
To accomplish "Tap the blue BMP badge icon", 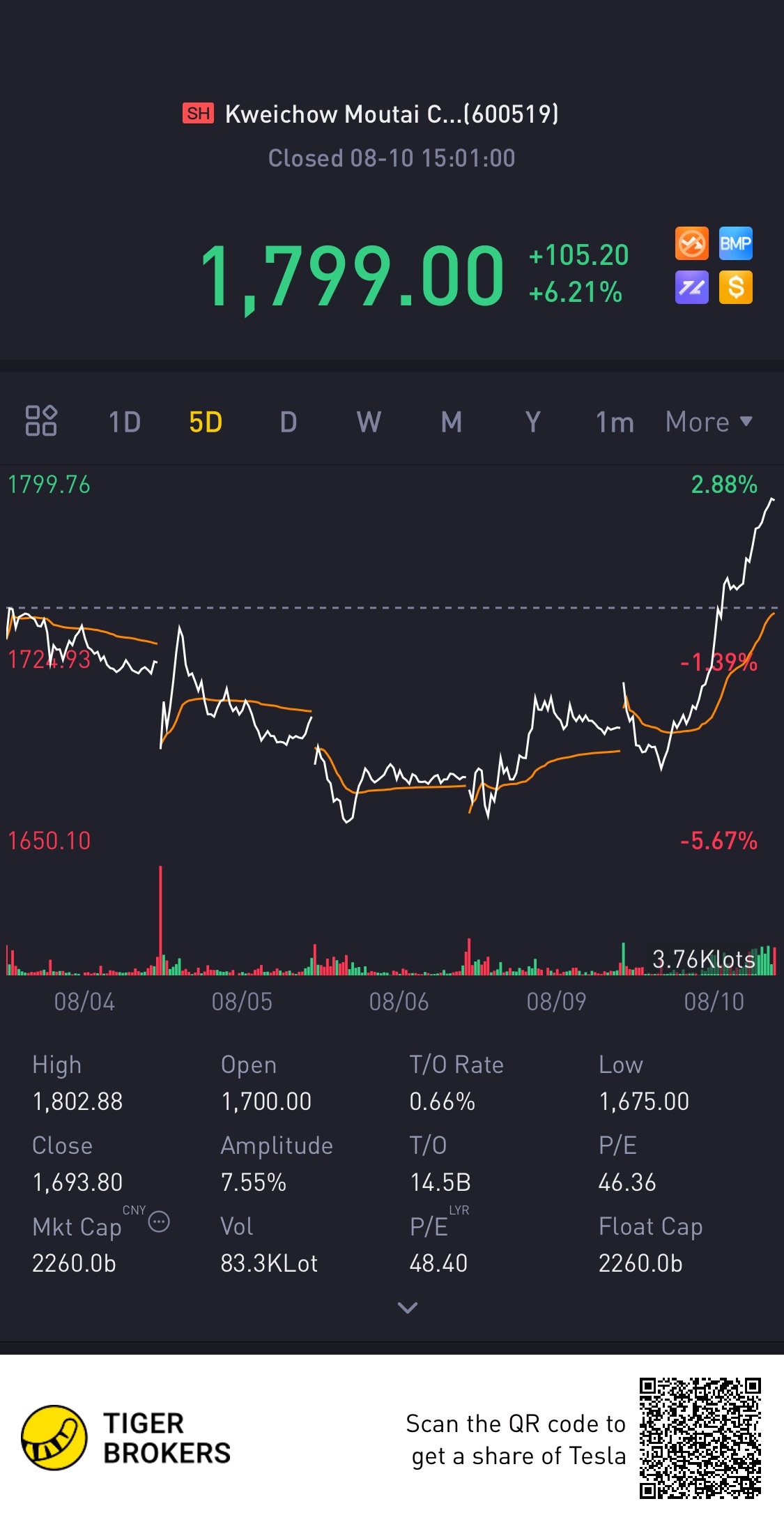I will [x=736, y=244].
